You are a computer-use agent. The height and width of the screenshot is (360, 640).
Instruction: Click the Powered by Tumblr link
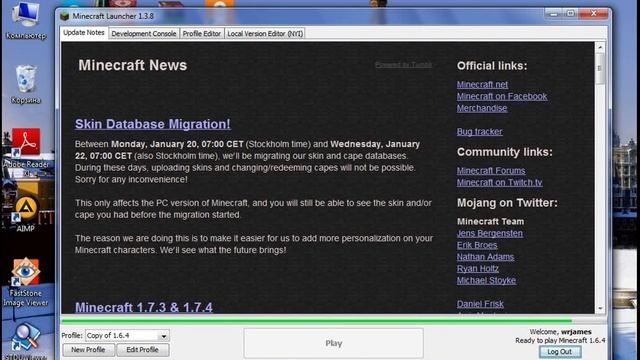[403, 65]
